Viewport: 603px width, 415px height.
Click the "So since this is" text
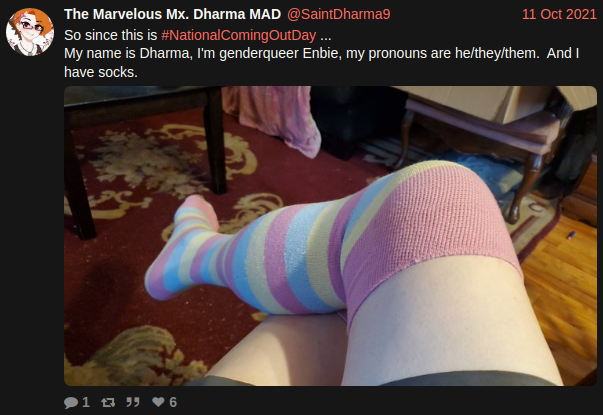coord(111,35)
